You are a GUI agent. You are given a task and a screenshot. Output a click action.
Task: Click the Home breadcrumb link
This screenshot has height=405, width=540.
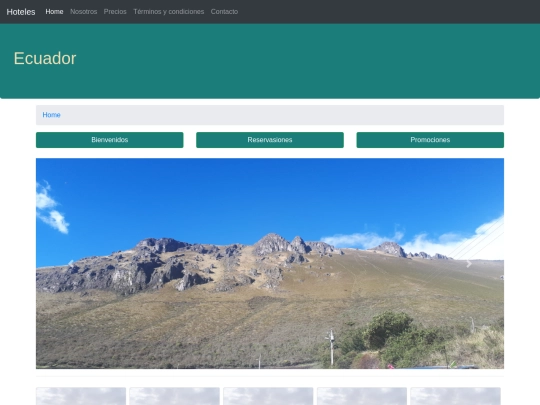tap(51, 115)
